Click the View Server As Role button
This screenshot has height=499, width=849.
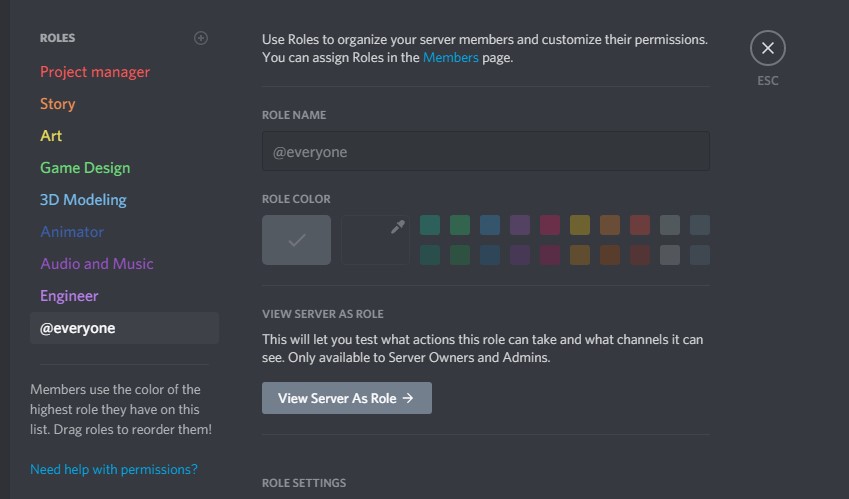click(x=346, y=398)
